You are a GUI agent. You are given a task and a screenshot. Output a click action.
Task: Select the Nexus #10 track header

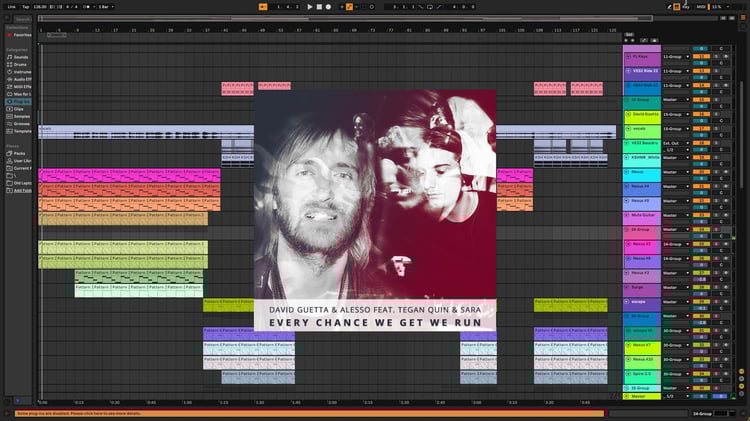click(x=642, y=362)
